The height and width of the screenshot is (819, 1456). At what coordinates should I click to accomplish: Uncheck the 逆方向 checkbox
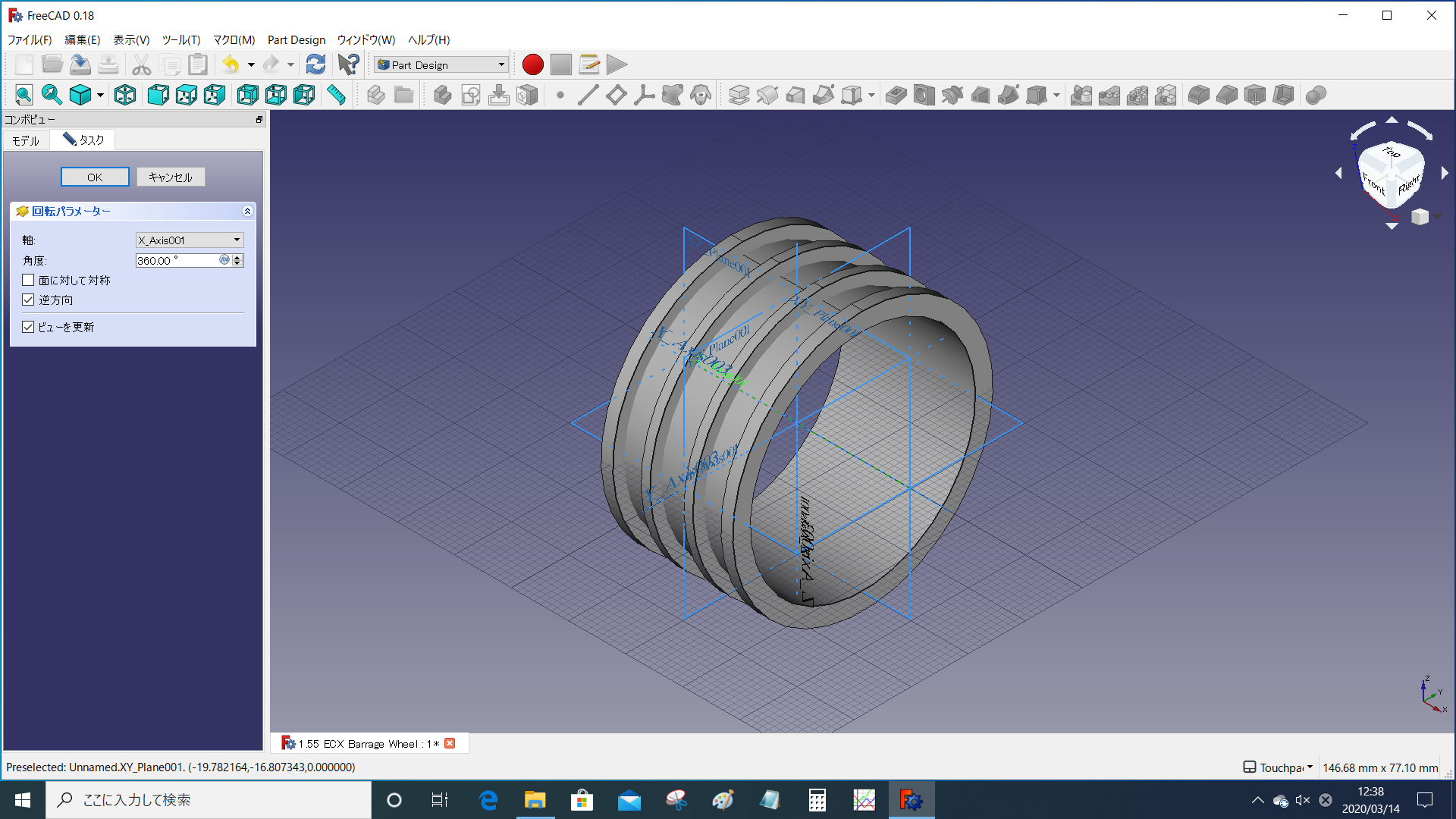click(x=29, y=300)
